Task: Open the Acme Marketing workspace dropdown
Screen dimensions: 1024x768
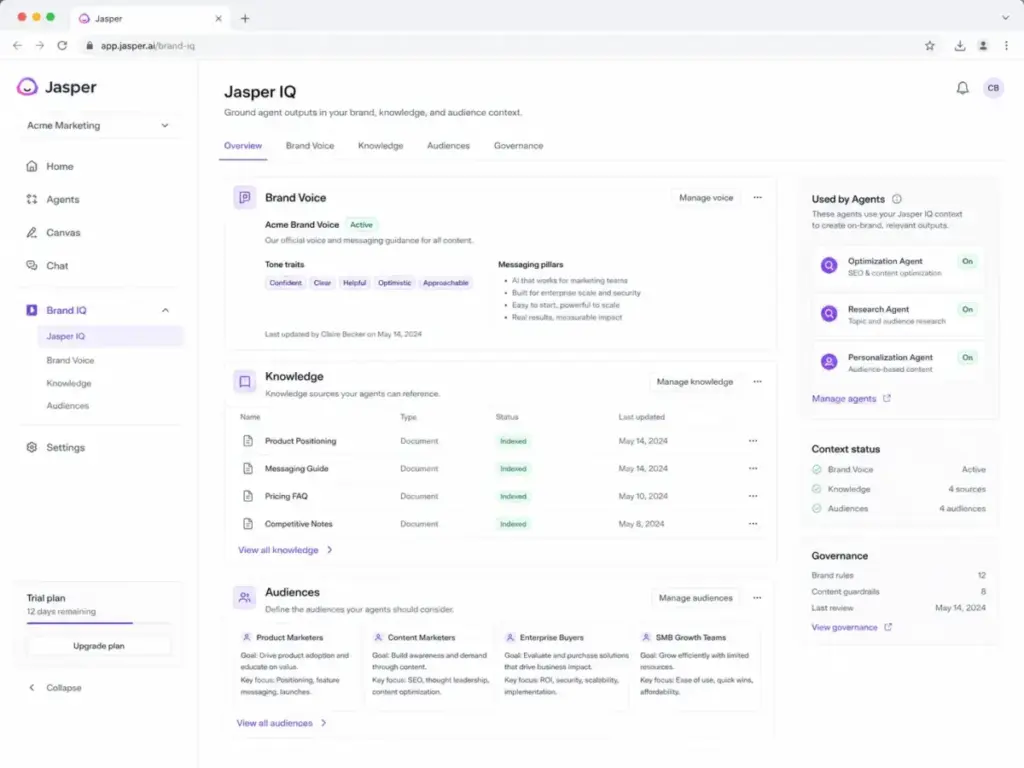Action: [98, 125]
